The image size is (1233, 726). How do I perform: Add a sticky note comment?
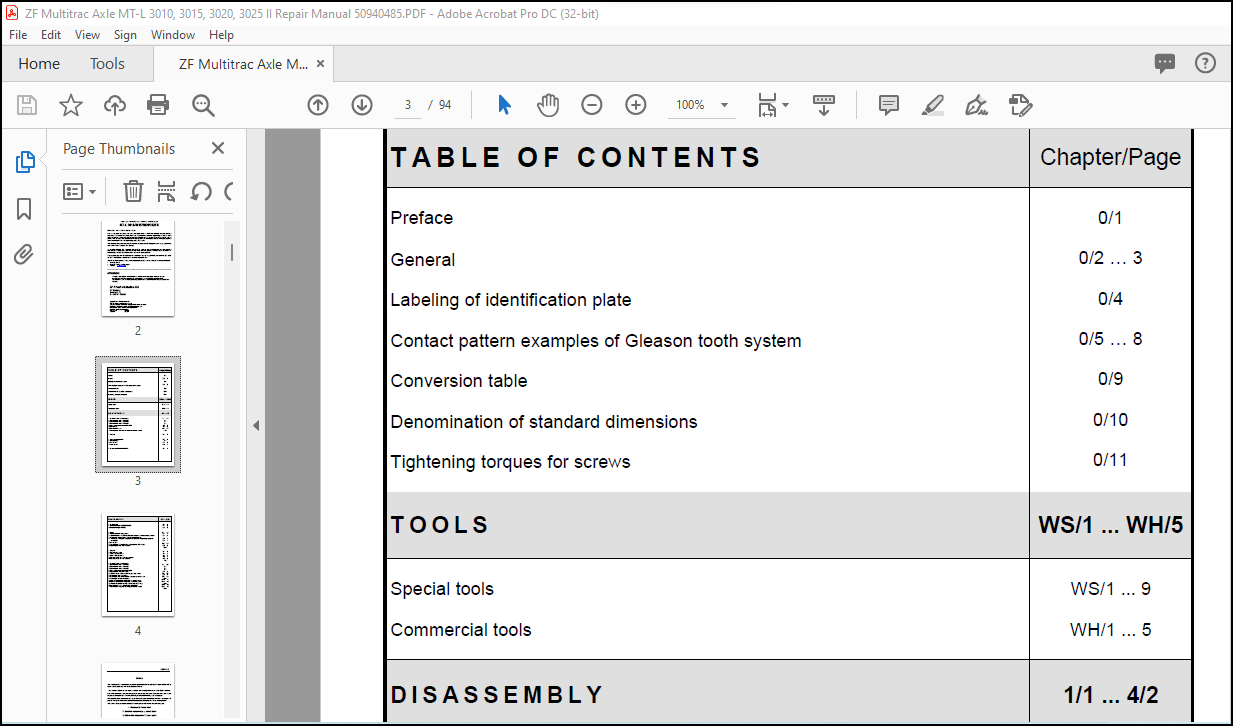click(889, 105)
